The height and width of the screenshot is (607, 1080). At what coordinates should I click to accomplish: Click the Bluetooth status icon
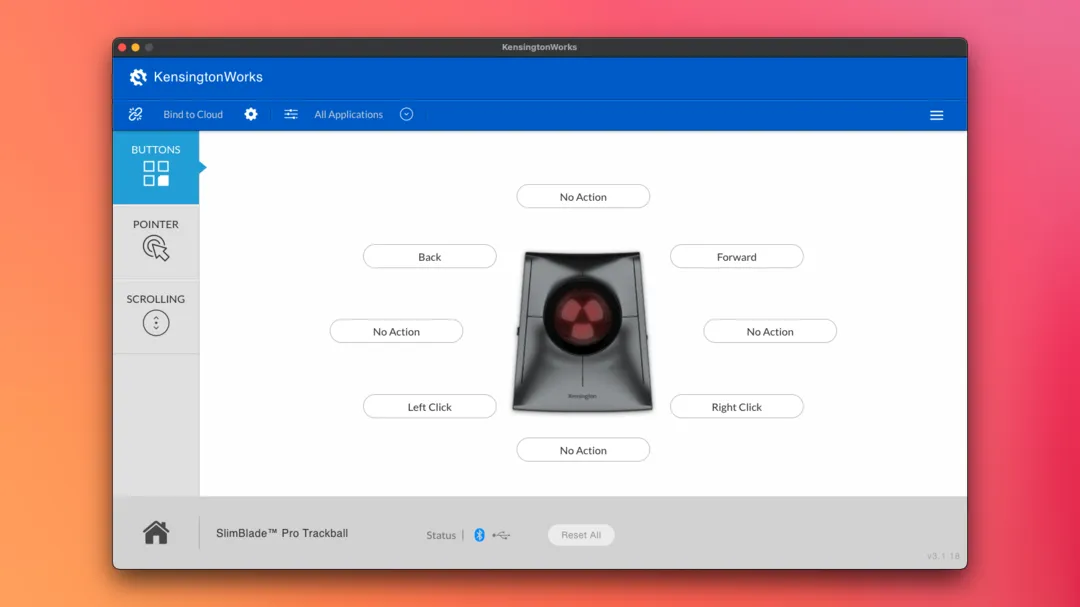coord(479,535)
